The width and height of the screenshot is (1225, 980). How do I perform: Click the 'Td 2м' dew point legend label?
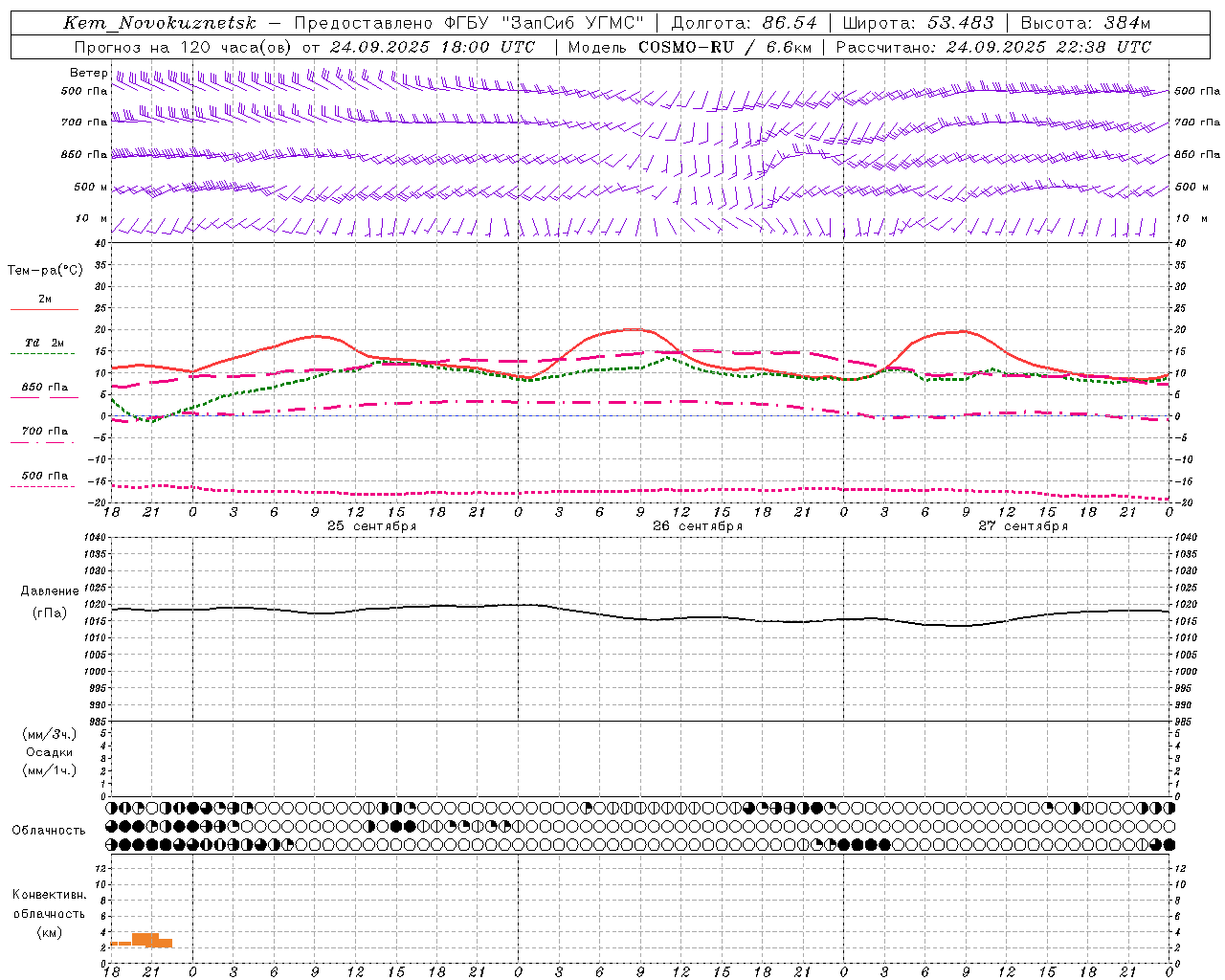coord(44,343)
